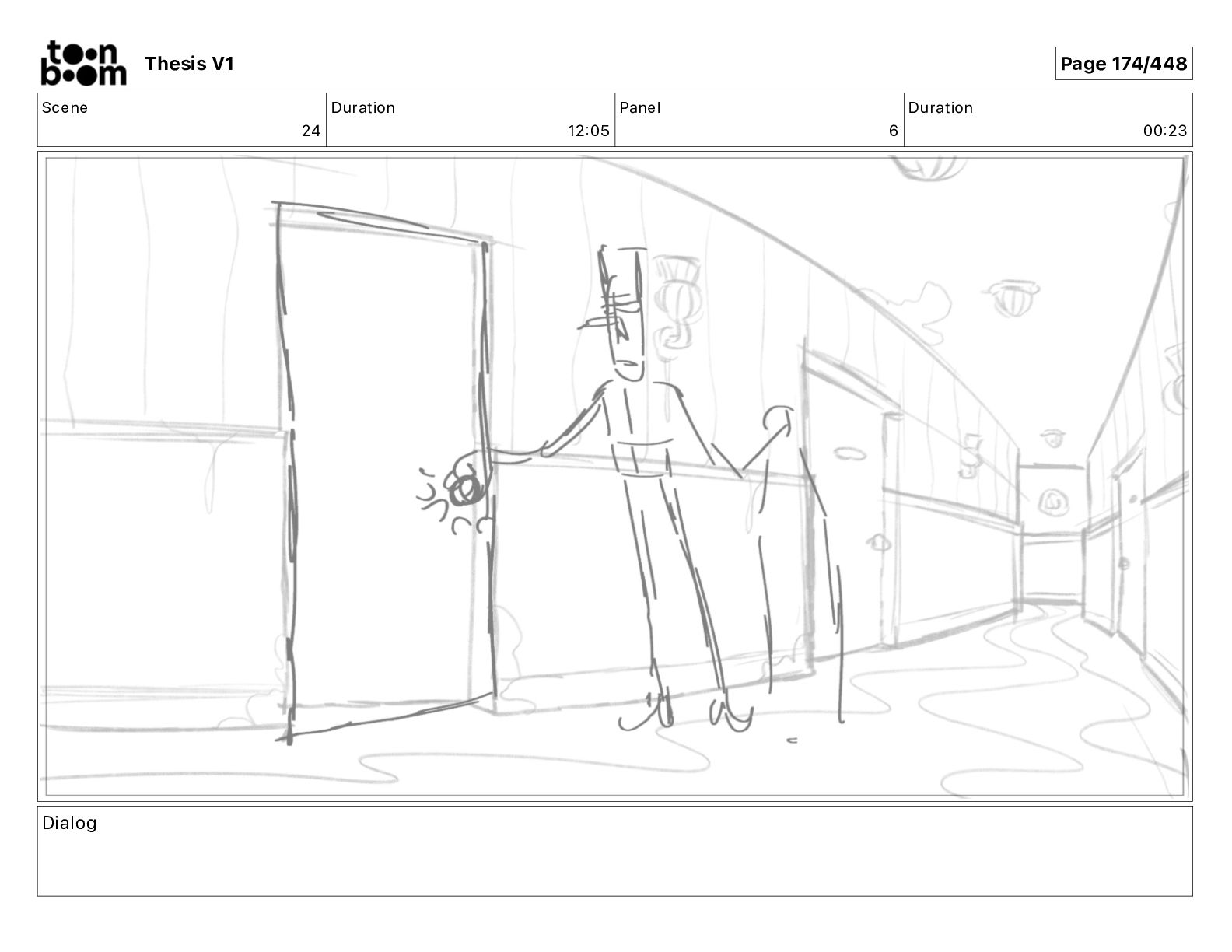This screenshot has width=1232, height=952.
Task: Click the scene duration value '12:05'
Action: pos(589,131)
